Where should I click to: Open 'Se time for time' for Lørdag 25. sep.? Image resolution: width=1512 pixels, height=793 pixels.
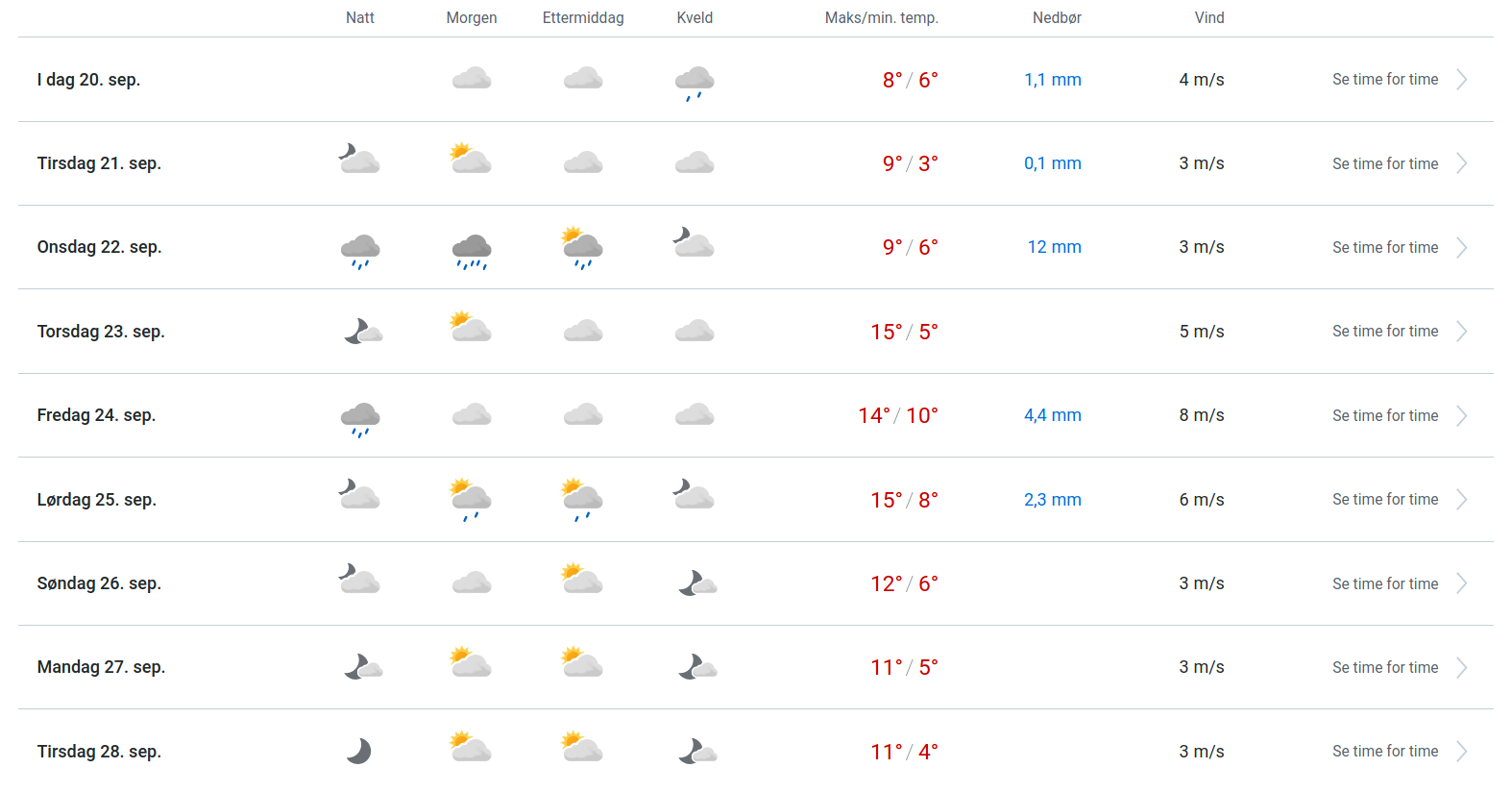click(1385, 500)
